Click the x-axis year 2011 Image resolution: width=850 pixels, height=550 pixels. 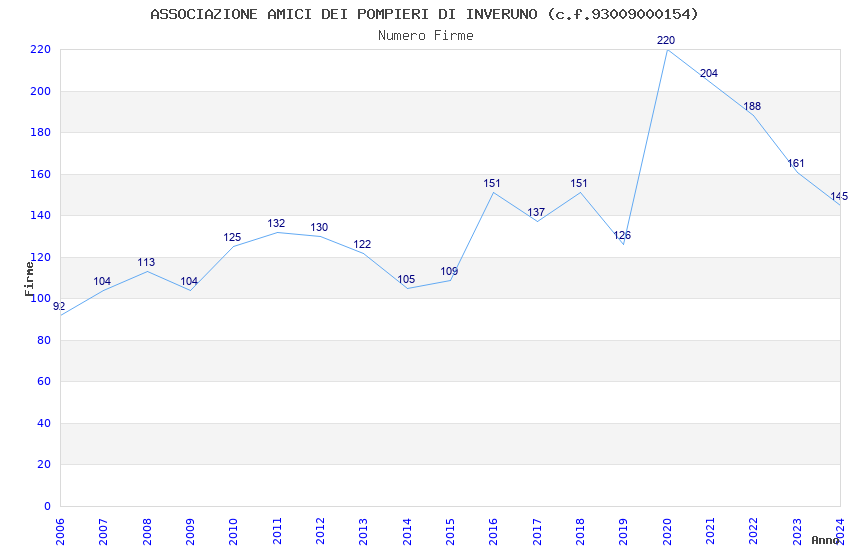[x=277, y=531]
